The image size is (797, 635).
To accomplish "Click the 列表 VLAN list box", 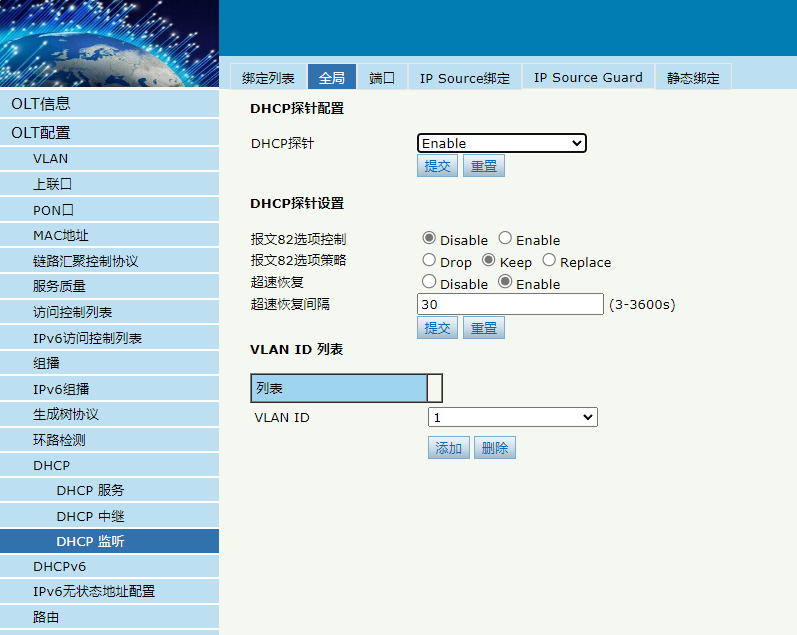I will coord(347,388).
